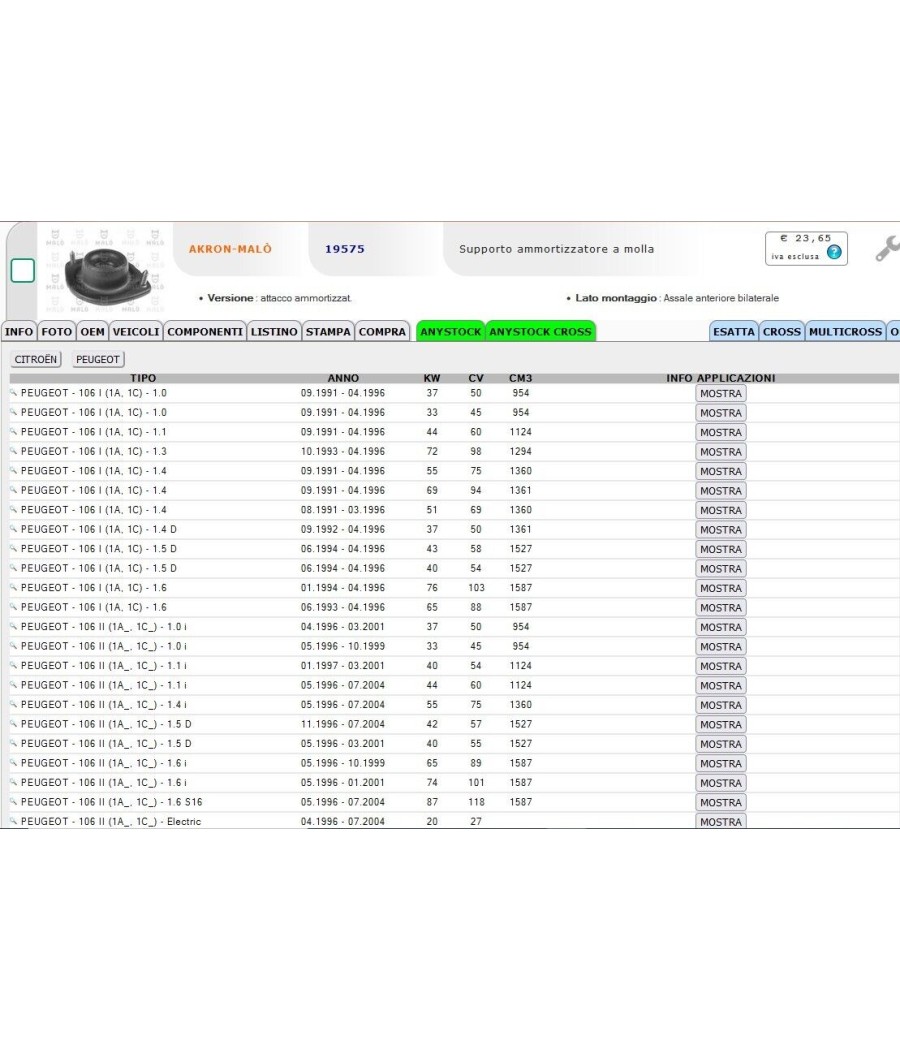The height and width of the screenshot is (1050, 900).
Task: Click the price € 23,65
Action: point(806,238)
